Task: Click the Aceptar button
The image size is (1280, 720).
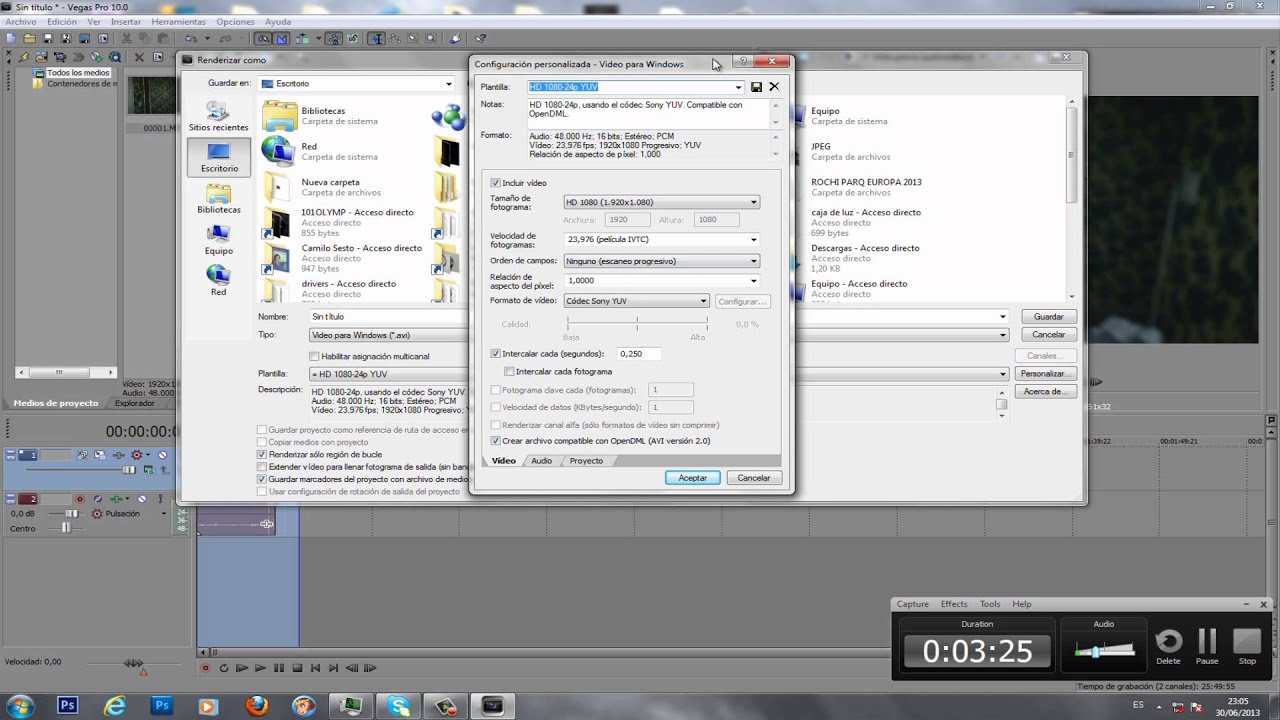Action: coord(692,478)
